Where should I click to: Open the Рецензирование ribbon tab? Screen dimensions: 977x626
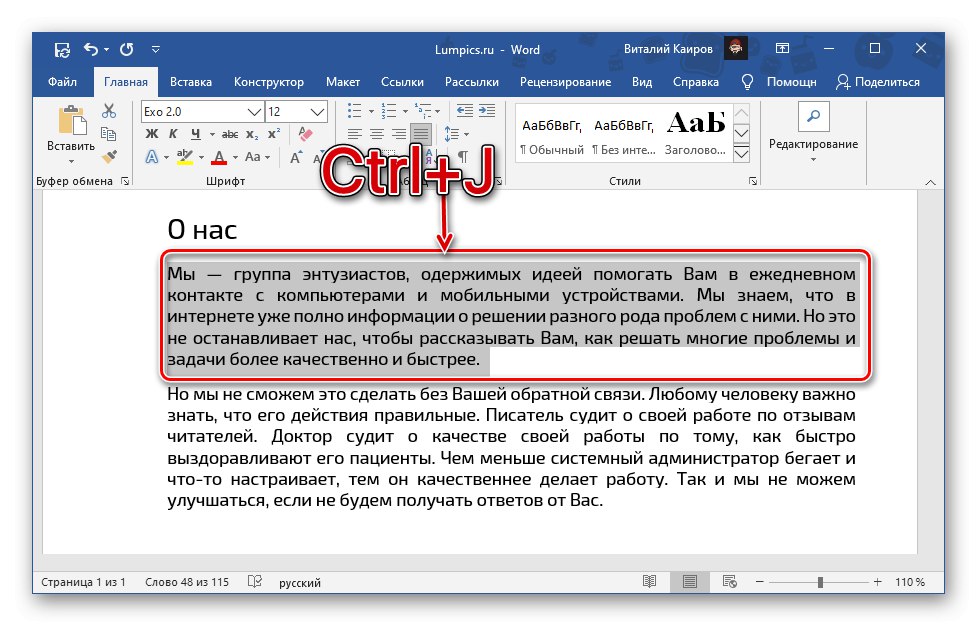point(566,81)
